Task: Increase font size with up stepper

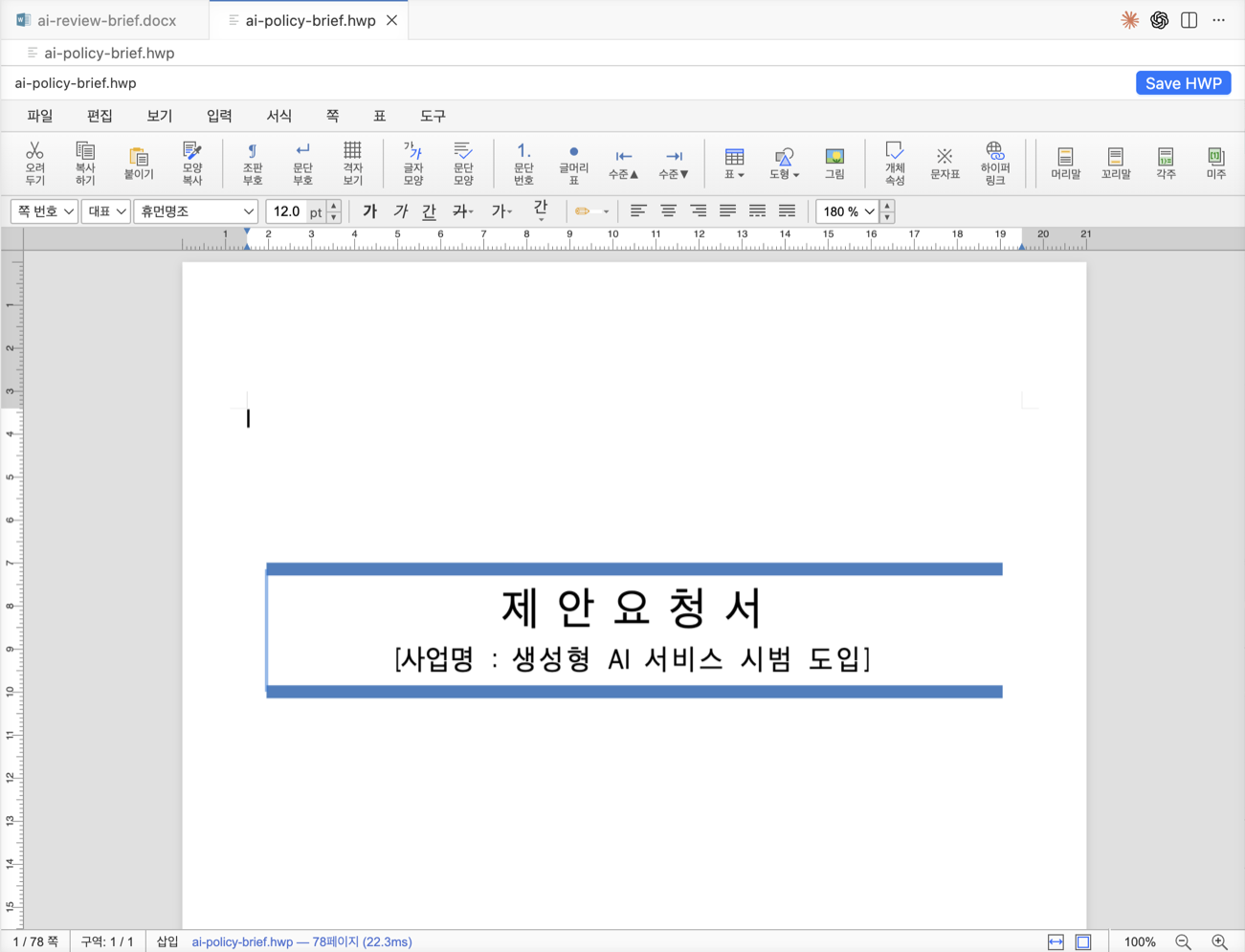Action: (x=334, y=205)
